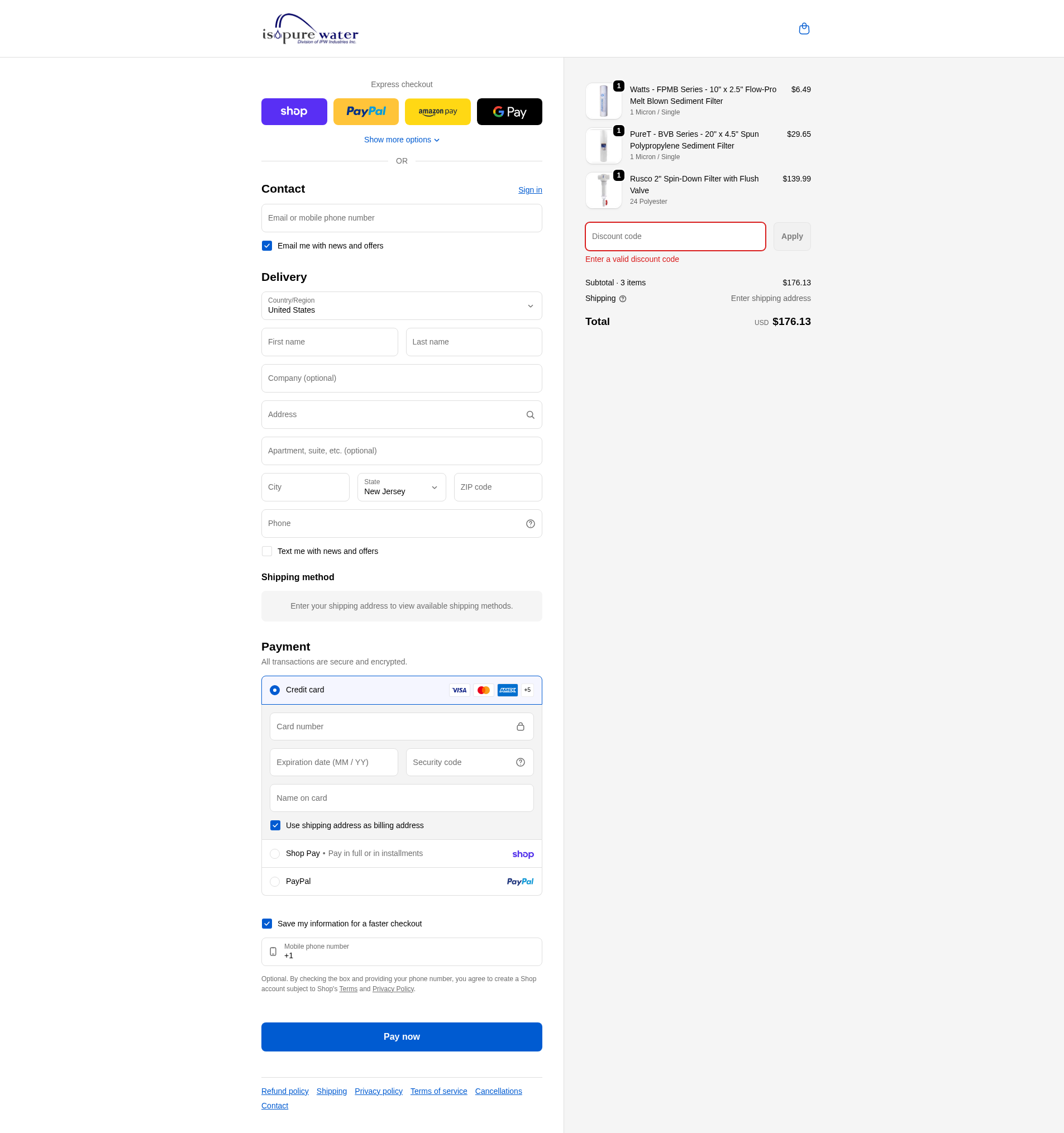
Task: Click the search icon in Address field
Action: 530,415
